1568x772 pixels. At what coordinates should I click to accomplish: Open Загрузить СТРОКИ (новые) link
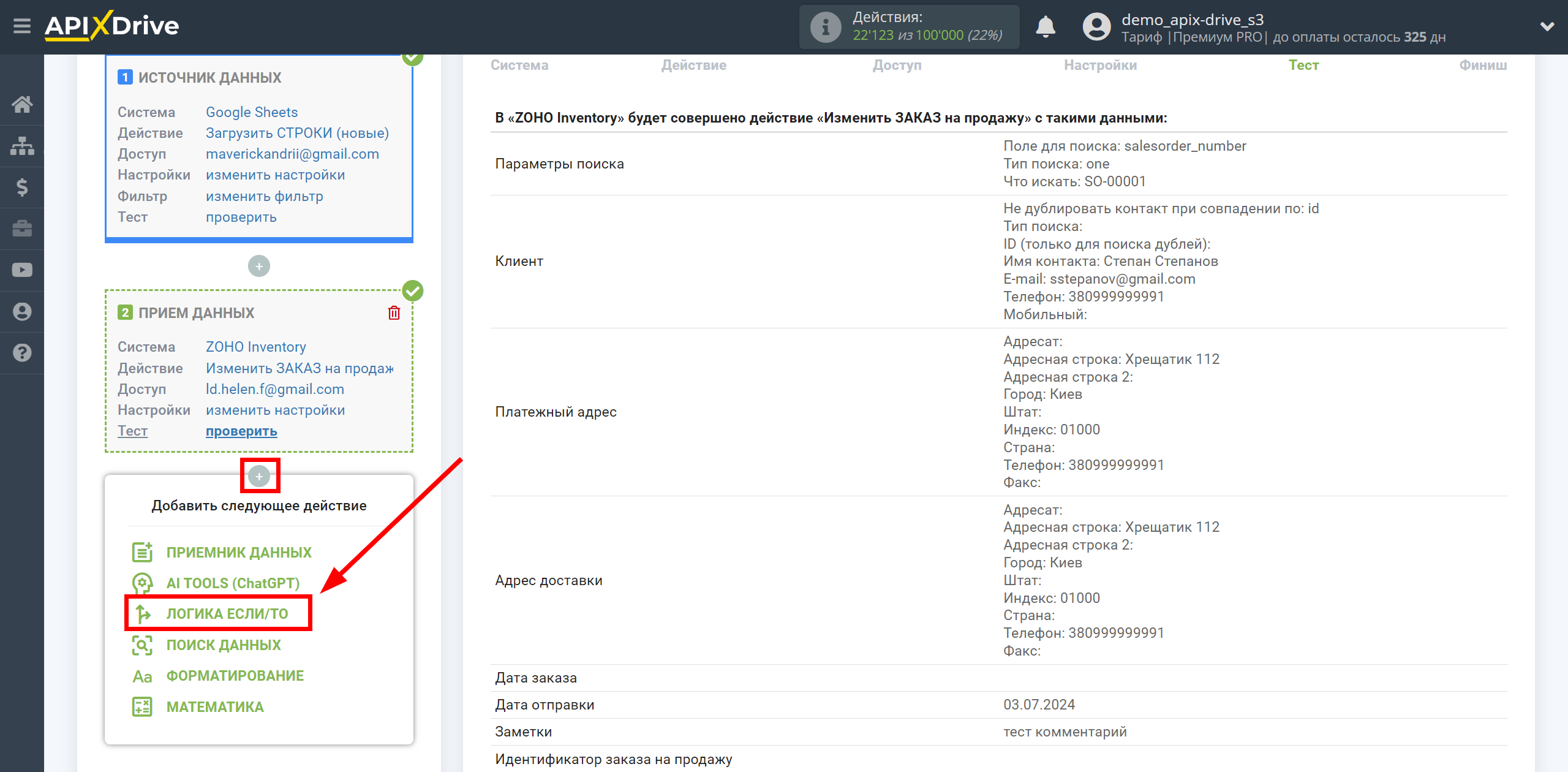pyautogui.click(x=297, y=133)
